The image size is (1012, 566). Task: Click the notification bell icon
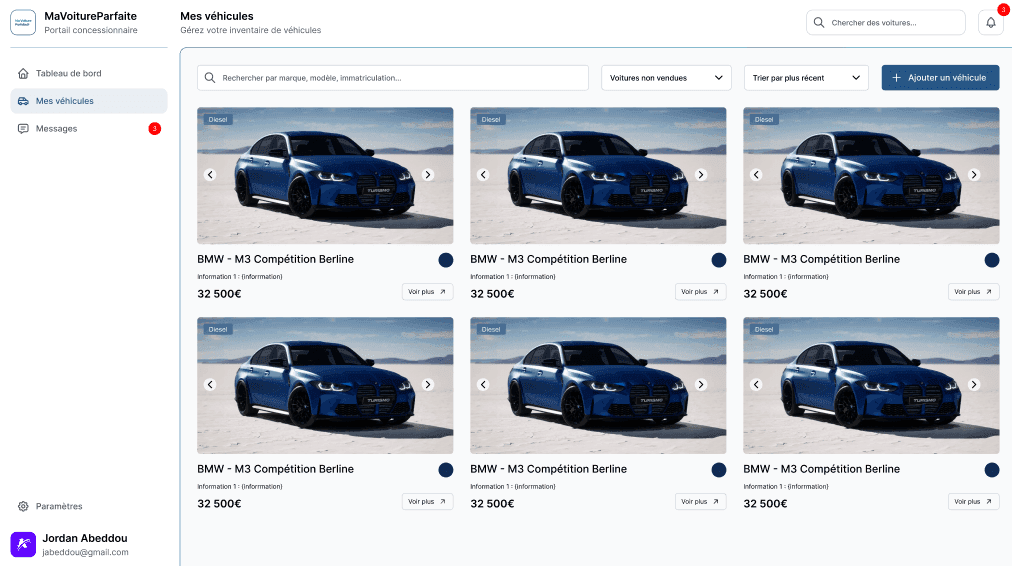click(990, 23)
